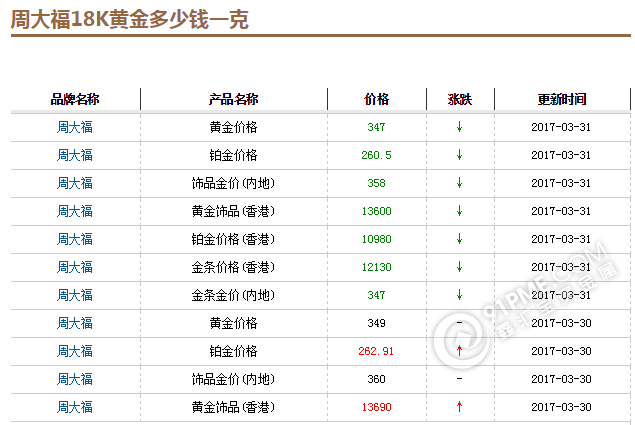635x425 pixels.
Task: Open 周大福 link in the 262.91 row
Action: coord(75,351)
